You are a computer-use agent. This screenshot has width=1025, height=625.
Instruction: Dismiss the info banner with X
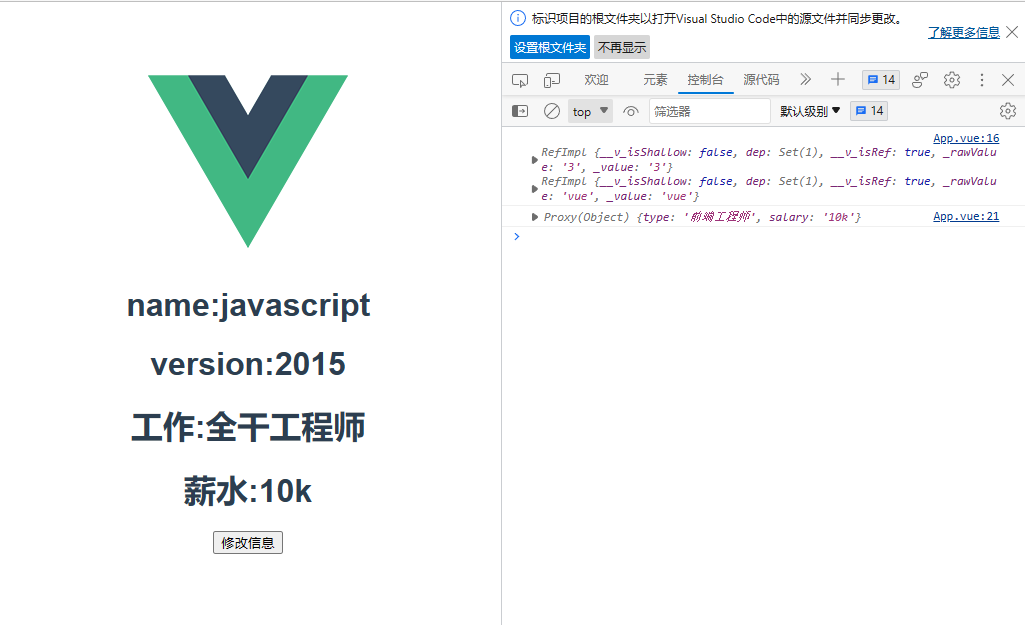click(1012, 31)
